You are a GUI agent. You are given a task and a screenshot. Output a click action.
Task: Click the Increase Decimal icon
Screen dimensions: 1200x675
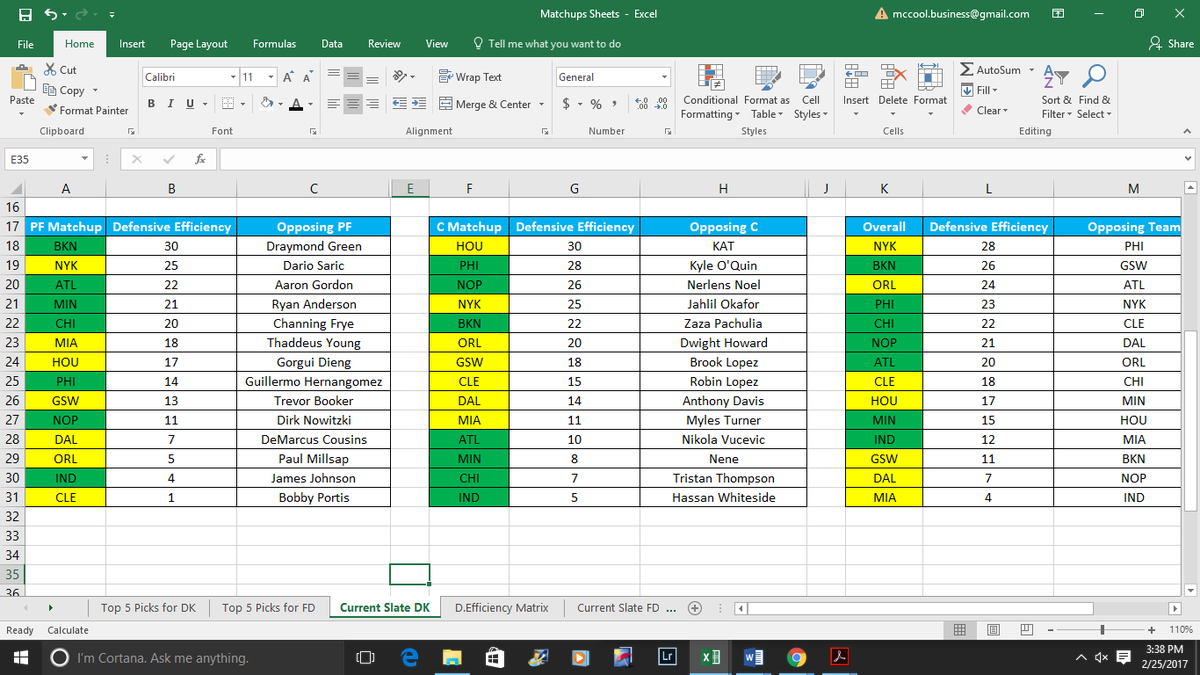click(x=639, y=104)
